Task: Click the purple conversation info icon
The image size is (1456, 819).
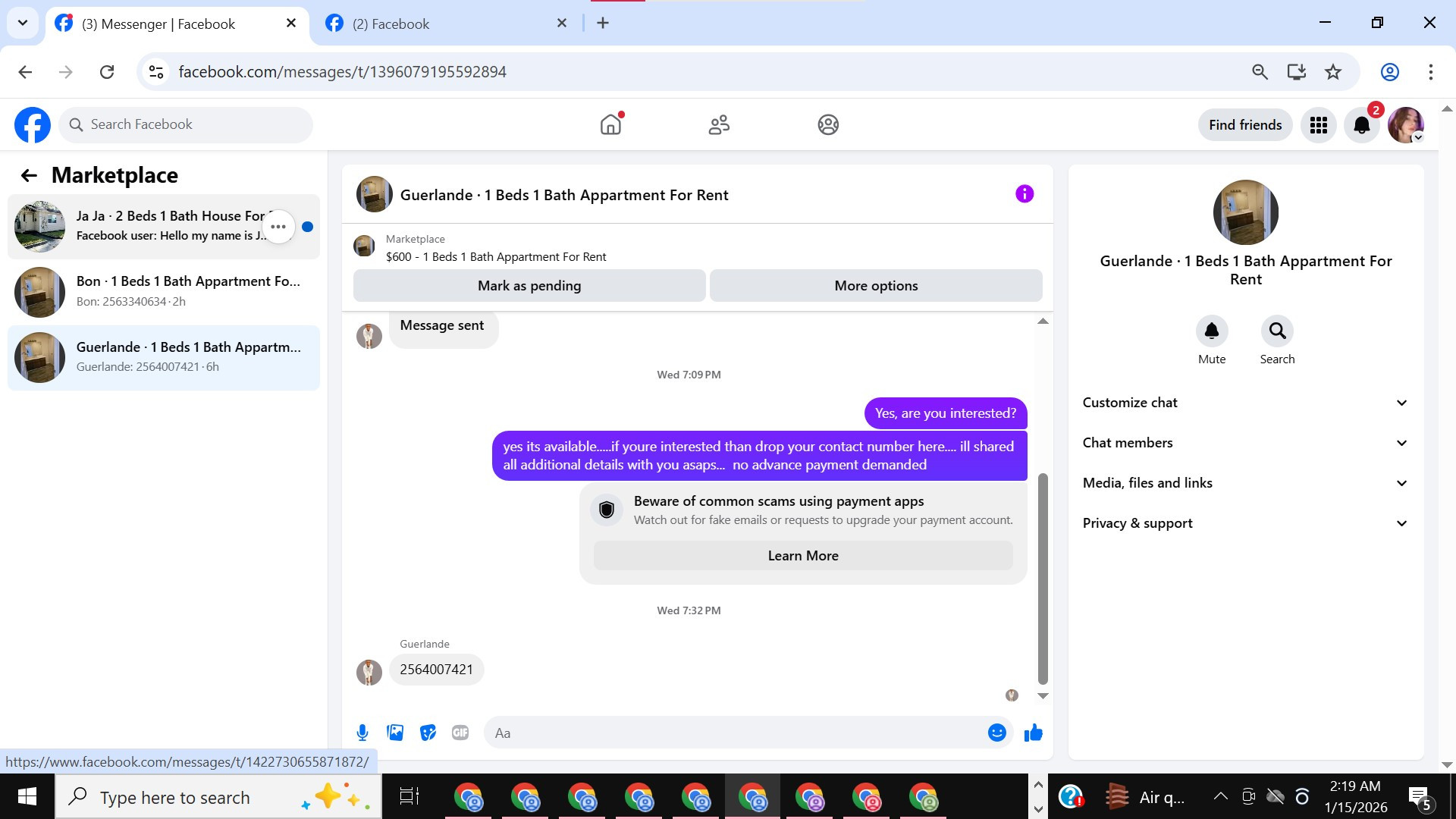Action: click(1024, 194)
